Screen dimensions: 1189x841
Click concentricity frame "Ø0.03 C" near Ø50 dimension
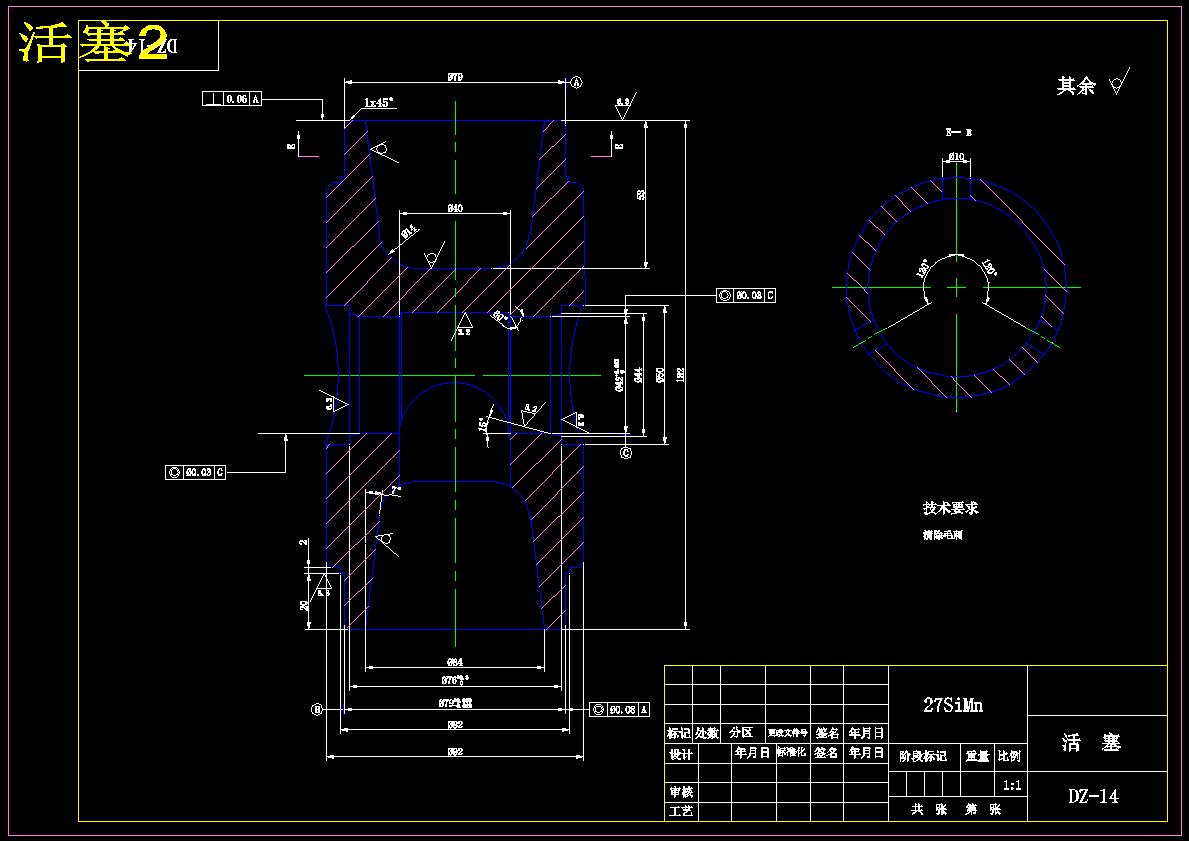pyautogui.click(x=746, y=295)
